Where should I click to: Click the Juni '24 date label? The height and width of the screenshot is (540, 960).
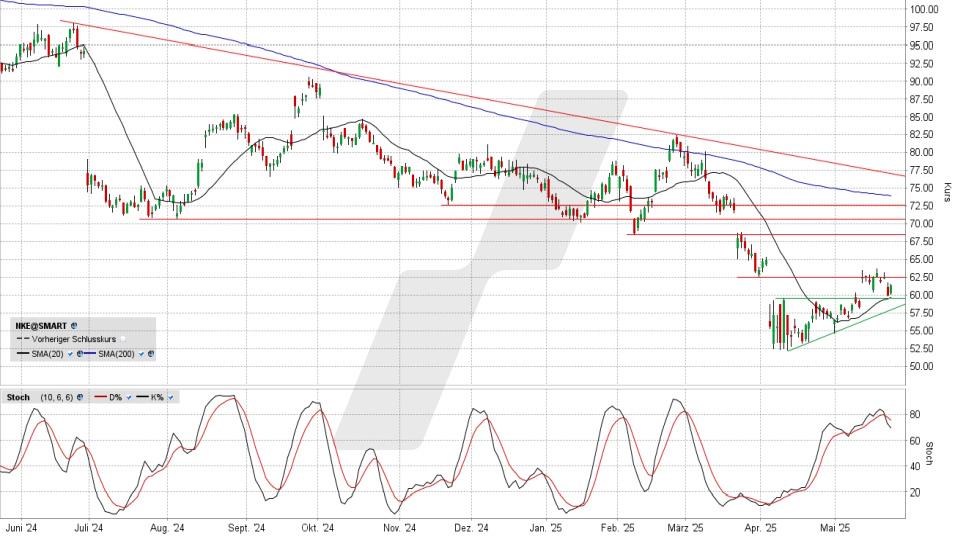[21, 528]
